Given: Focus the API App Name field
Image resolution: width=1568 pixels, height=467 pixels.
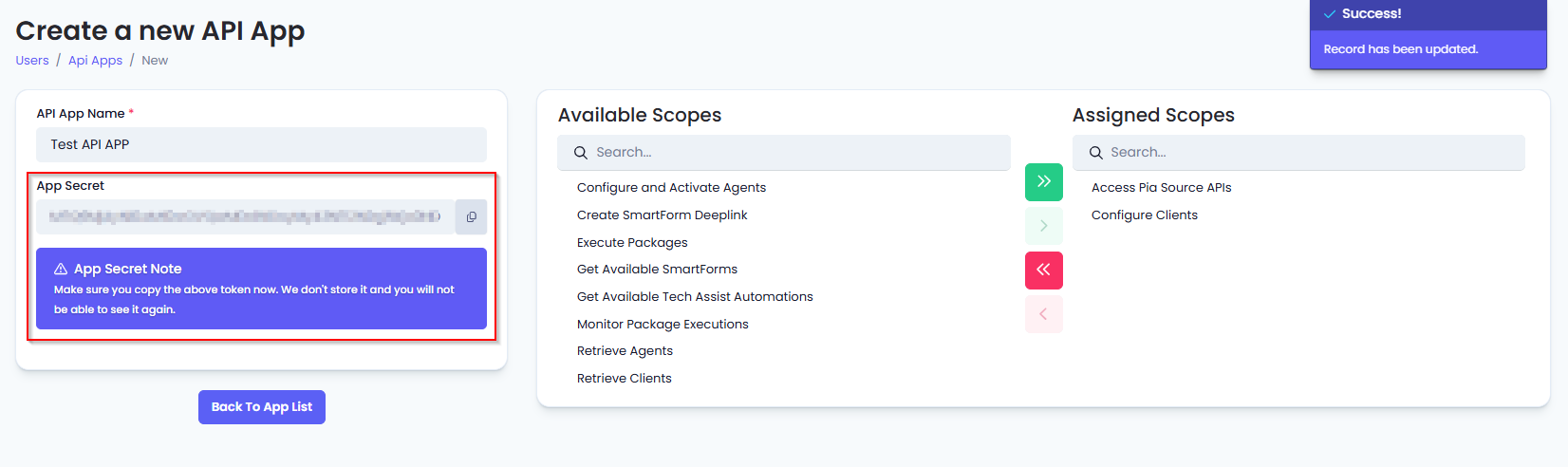Looking at the screenshot, I should tap(261, 144).
